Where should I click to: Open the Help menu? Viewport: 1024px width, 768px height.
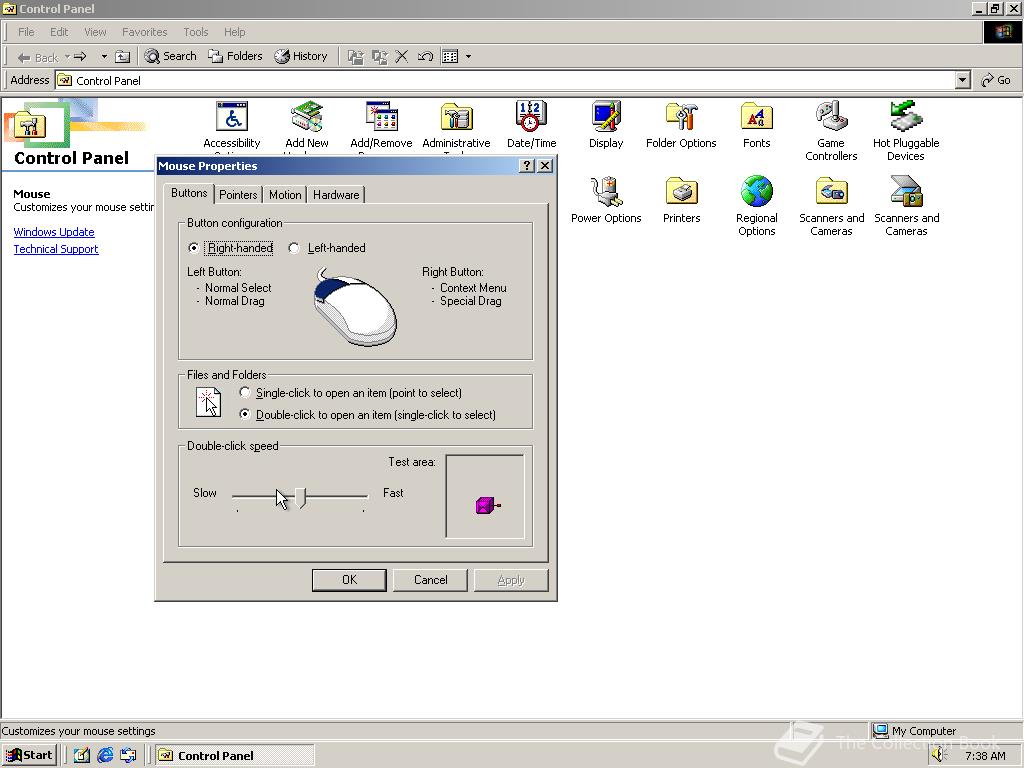[x=234, y=32]
